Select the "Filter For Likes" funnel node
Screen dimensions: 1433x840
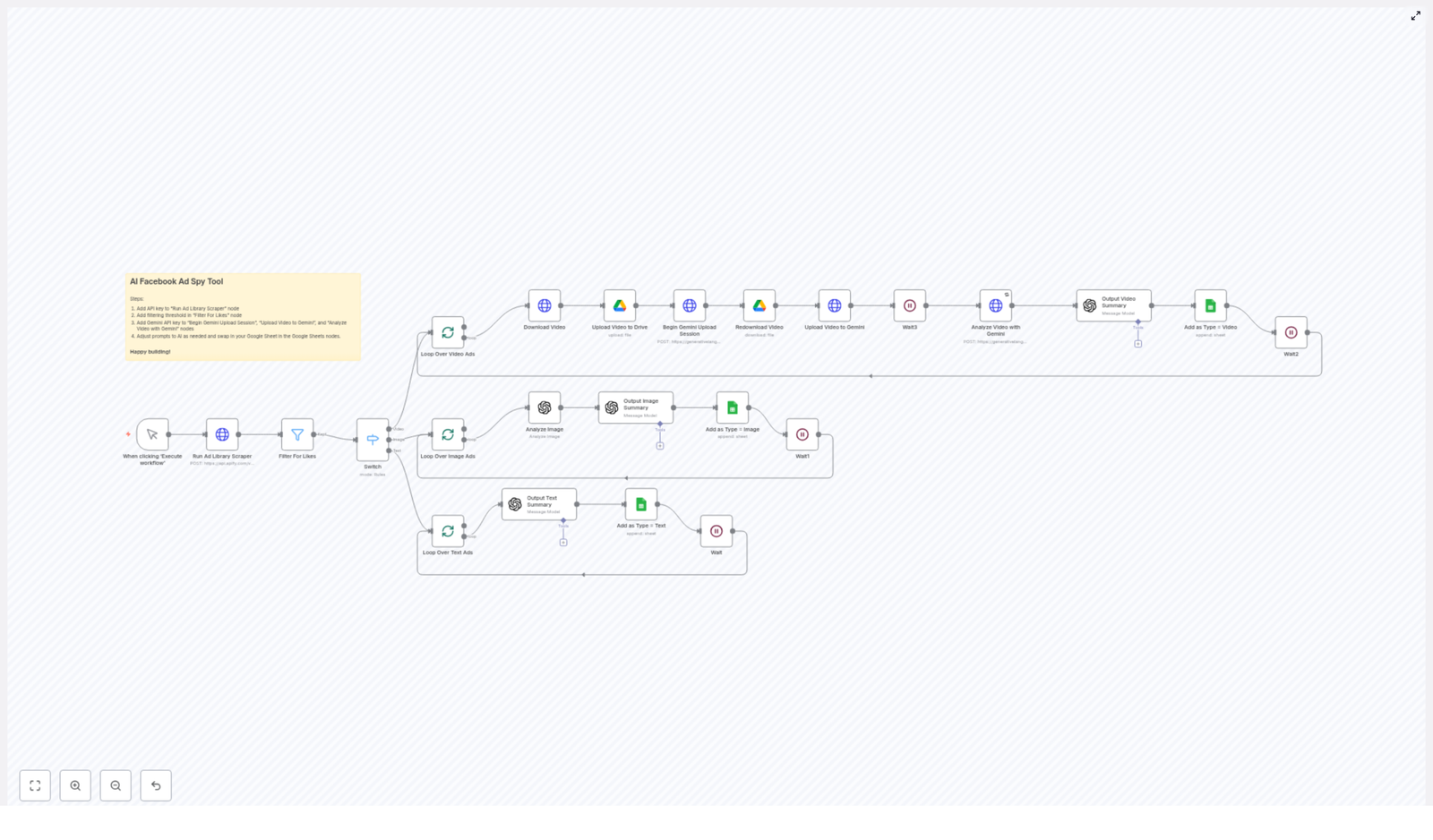[x=296, y=435]
